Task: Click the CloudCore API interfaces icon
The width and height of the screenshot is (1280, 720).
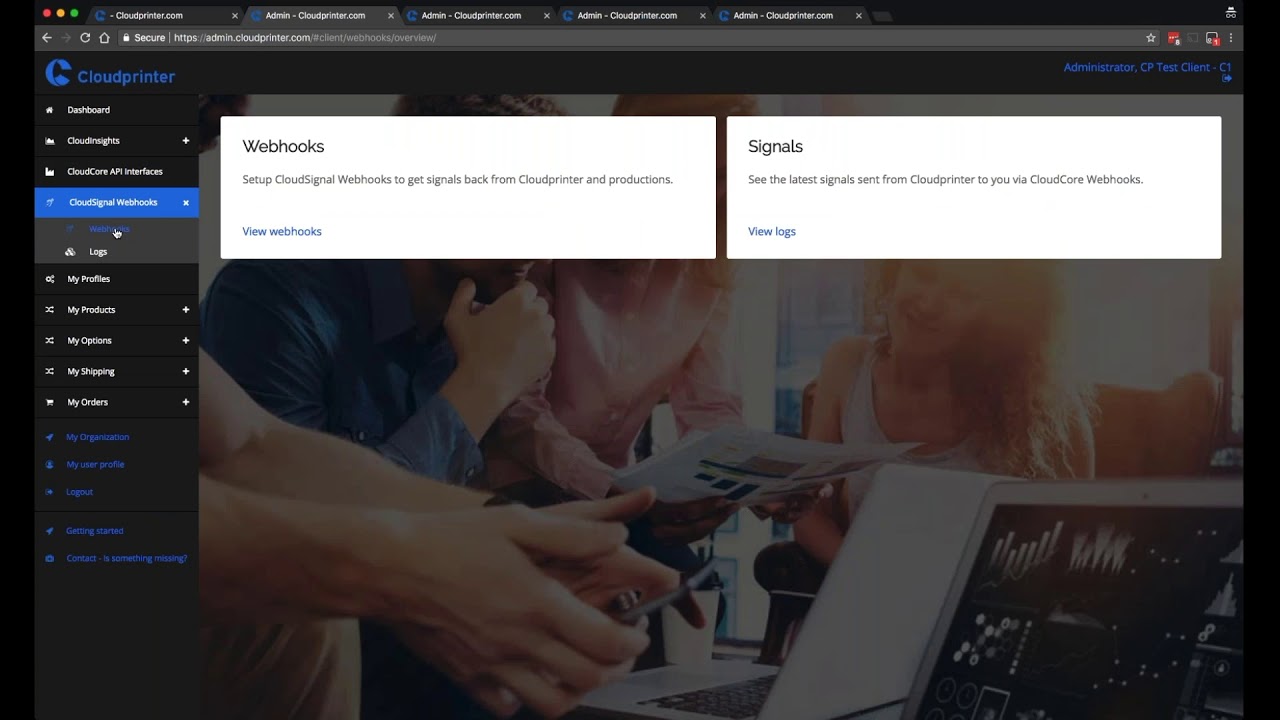Action: [x=50, y=172]
